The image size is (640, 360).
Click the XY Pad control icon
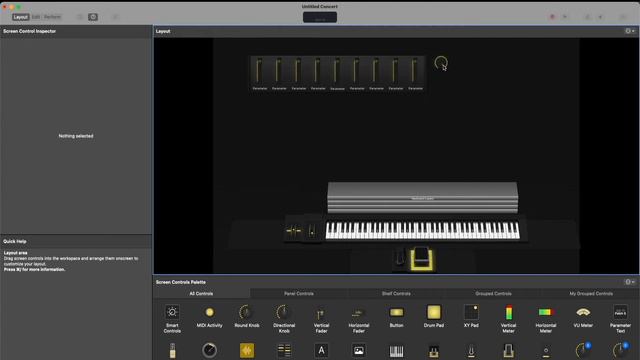[x=471, y=312]
